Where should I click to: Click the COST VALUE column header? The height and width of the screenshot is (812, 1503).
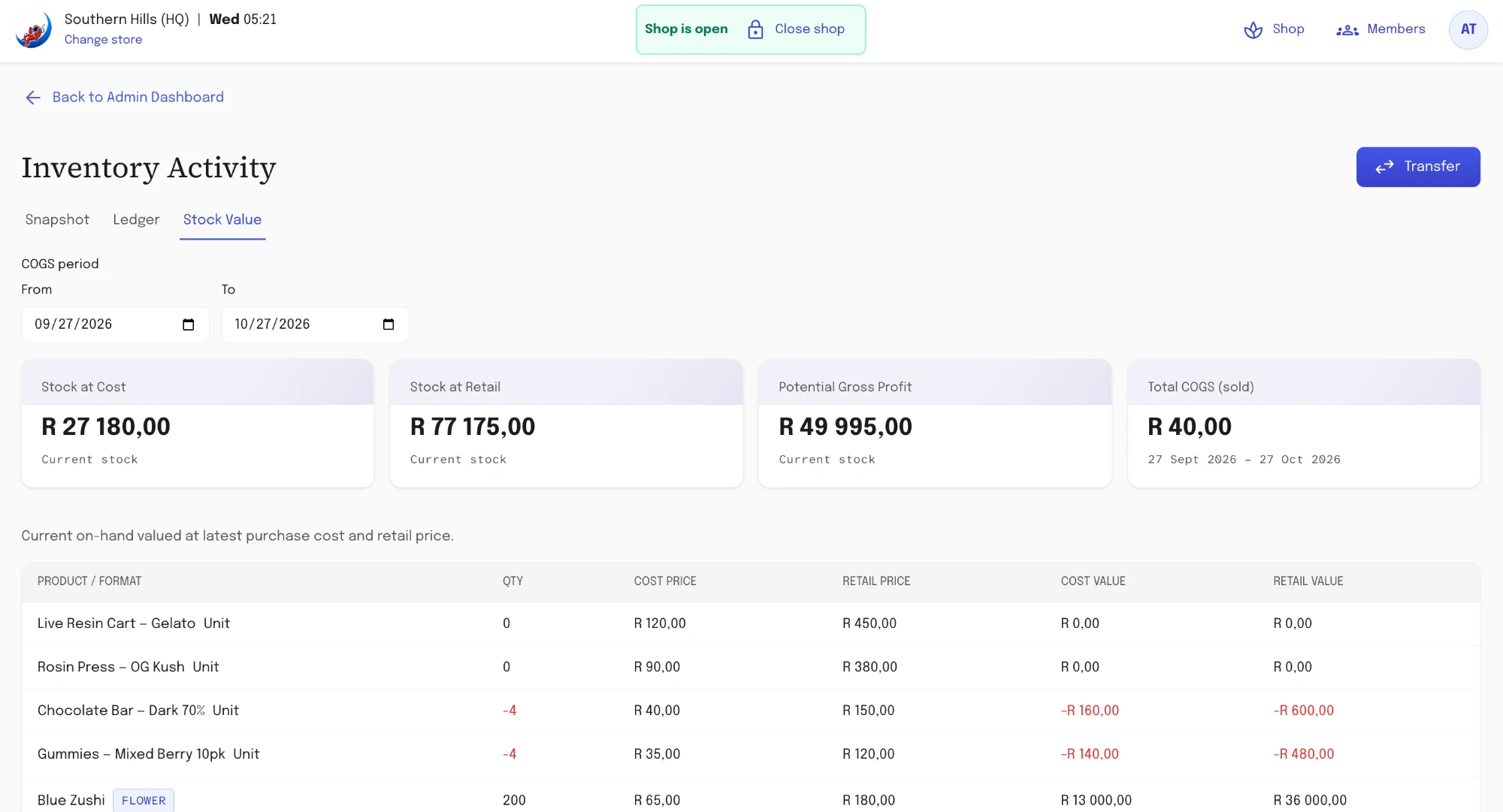(x=1093, y=581)
